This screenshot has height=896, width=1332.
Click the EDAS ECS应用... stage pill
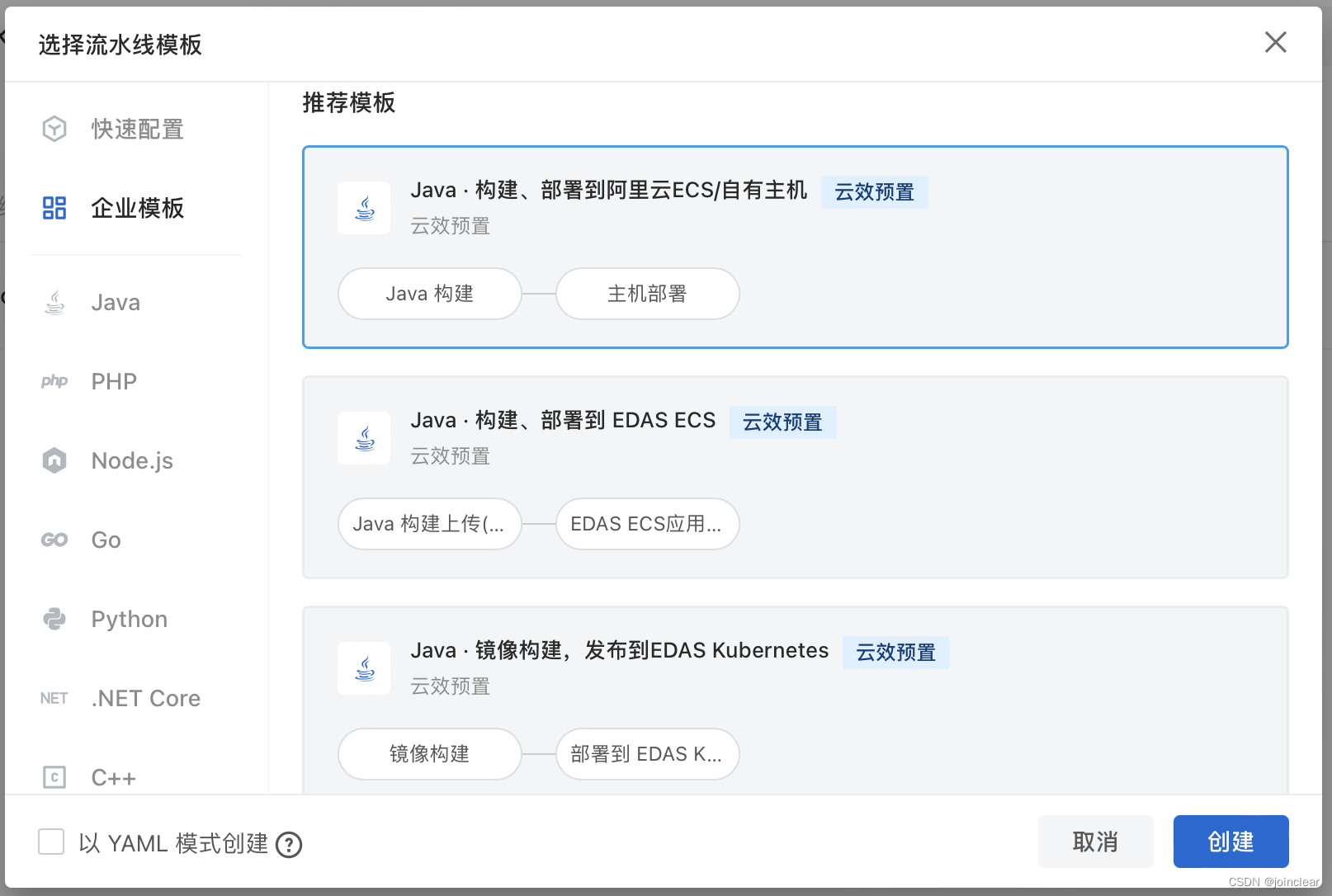[648, 524]
